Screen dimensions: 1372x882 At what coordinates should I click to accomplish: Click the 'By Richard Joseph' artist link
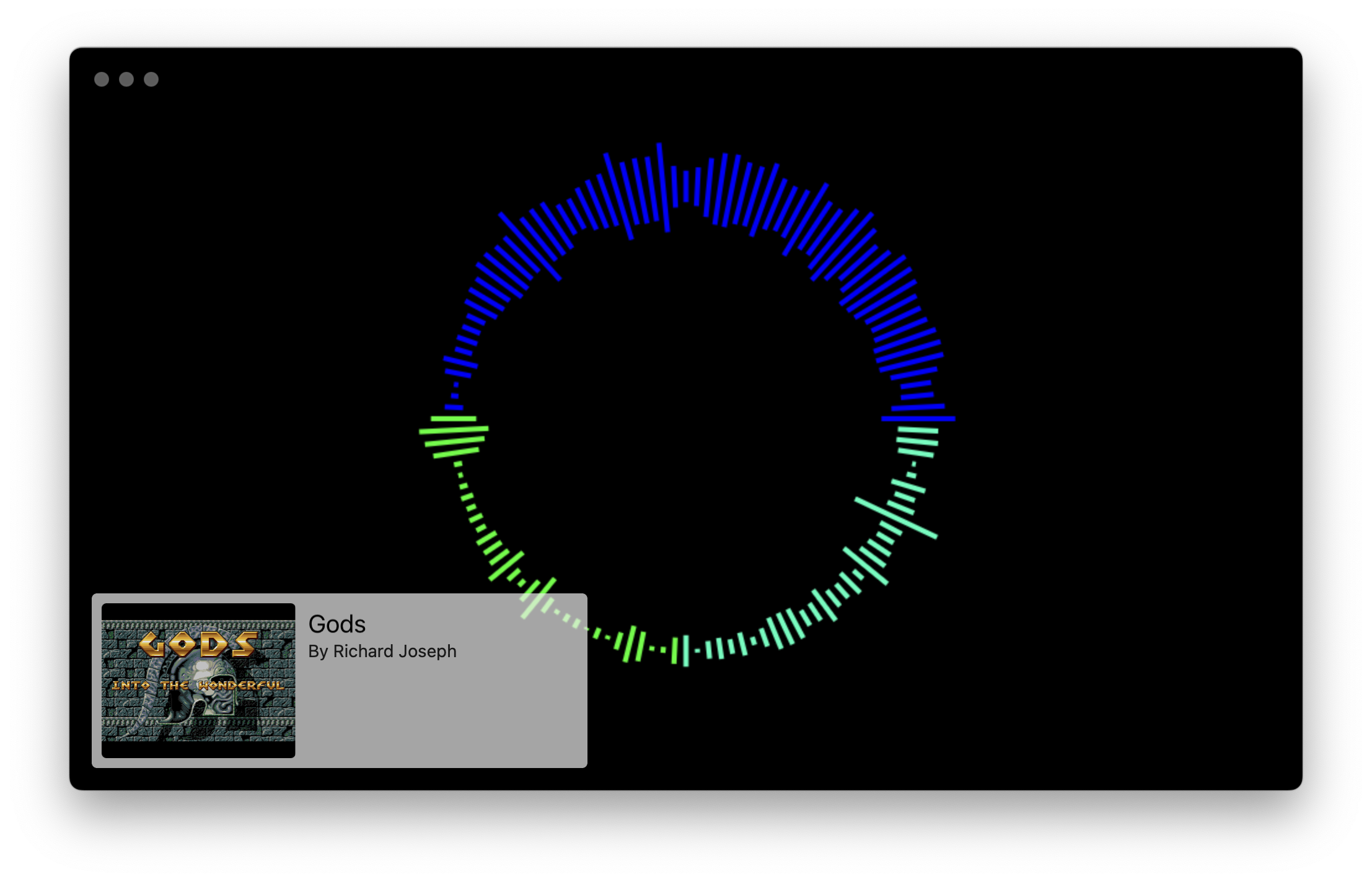click(383, 652)
